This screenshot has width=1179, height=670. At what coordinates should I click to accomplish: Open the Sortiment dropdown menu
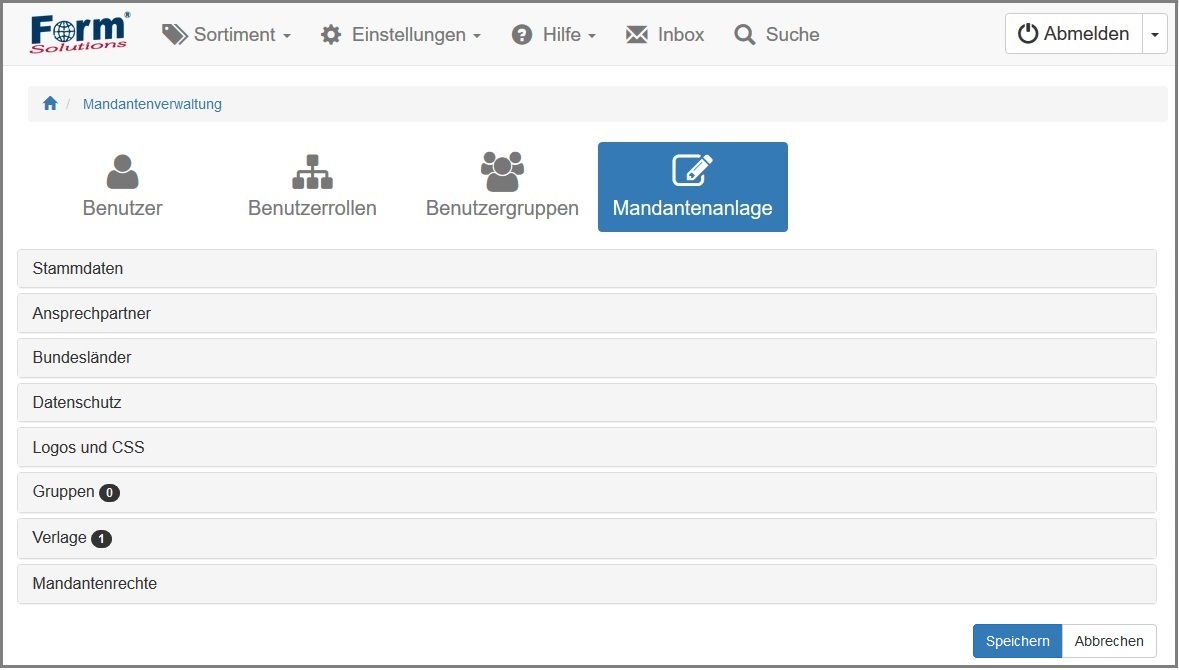[x=227, y=35]
